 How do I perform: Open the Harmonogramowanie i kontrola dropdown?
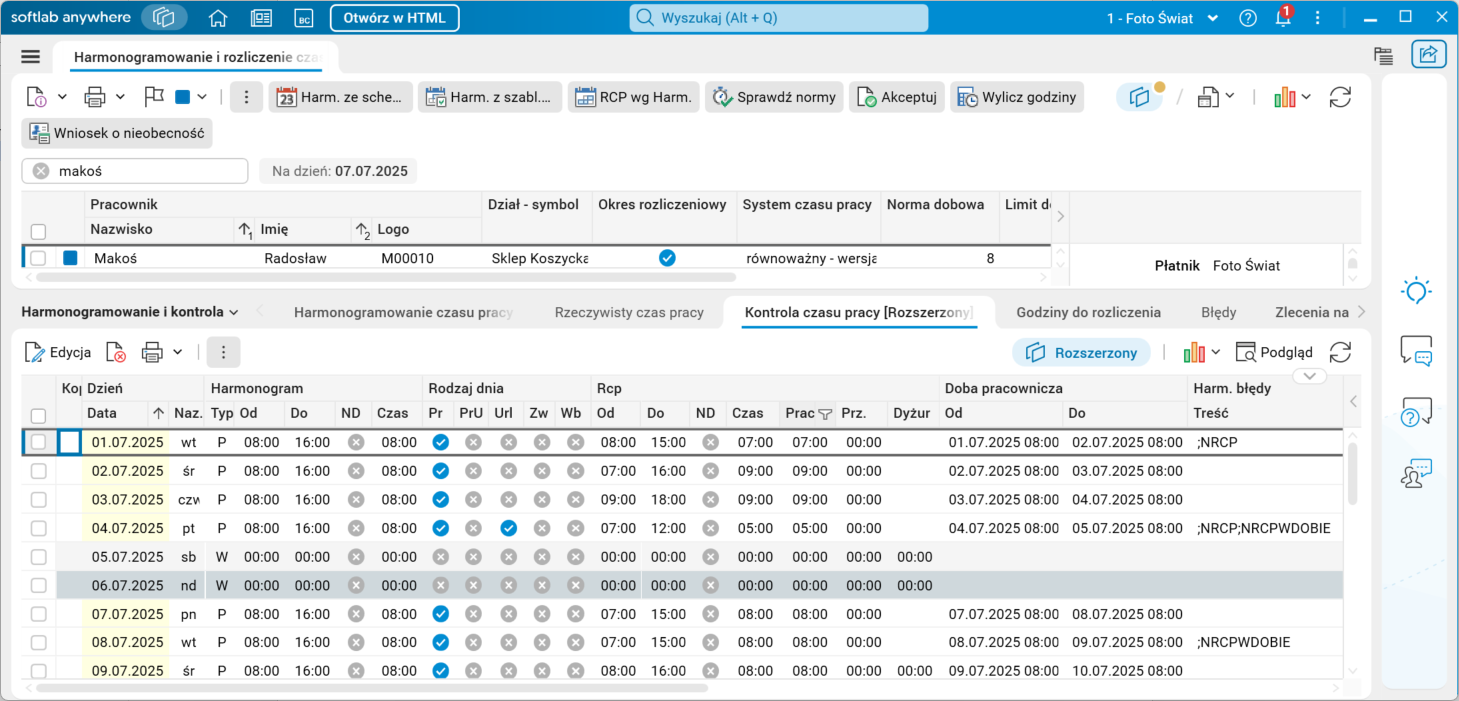pos(130,312)
